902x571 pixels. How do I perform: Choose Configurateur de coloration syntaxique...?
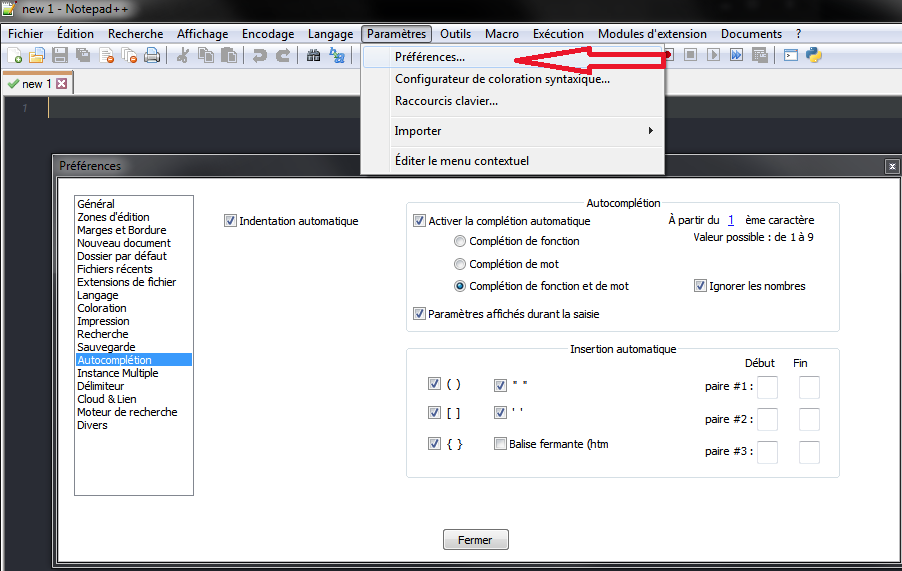pyautogui.click(x=513, y=79)
